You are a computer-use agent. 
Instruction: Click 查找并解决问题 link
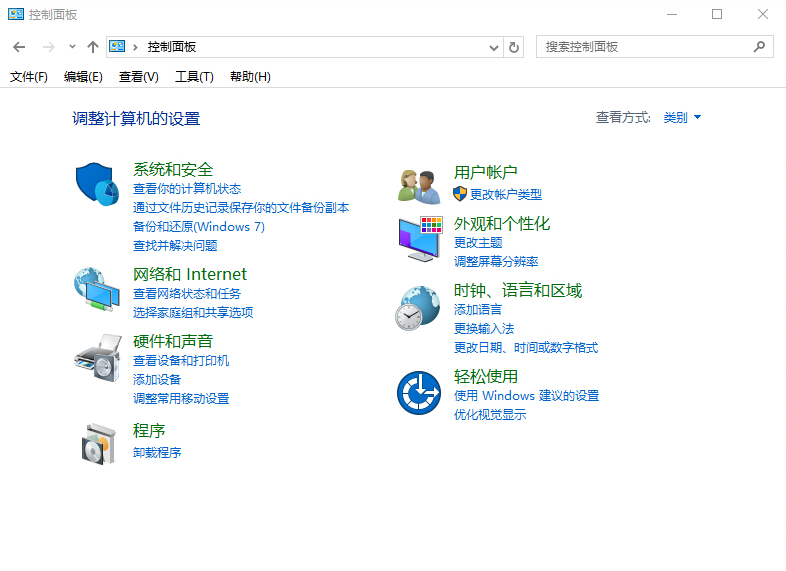[175, 246]
